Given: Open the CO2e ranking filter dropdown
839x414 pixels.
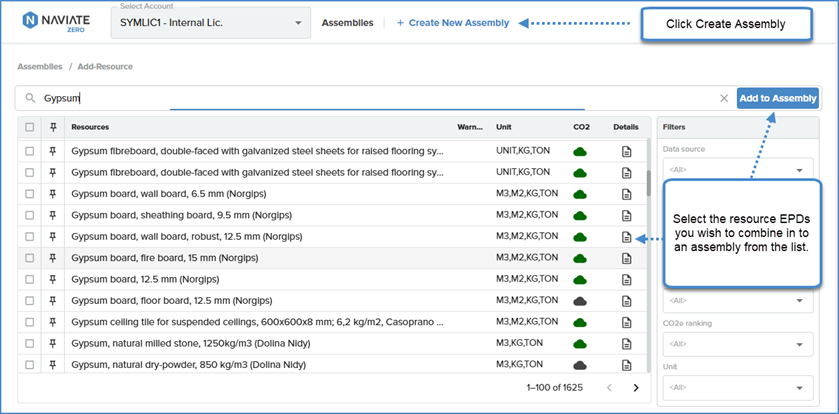Looking at the screenshot, I should pyautogui.click(x=738, y=344).
